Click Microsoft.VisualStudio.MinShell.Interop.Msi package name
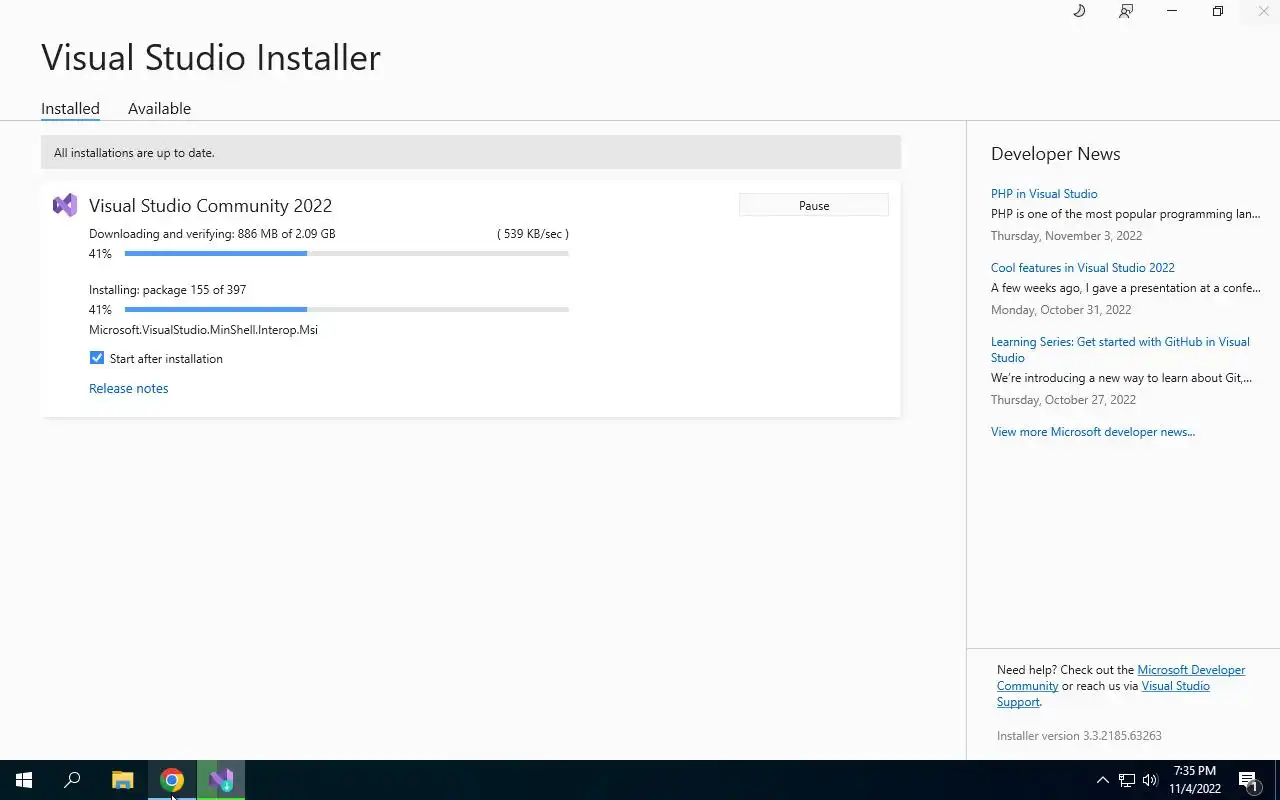The width and height of the screenshot is (1280, 800). click(x=203, y=330)
